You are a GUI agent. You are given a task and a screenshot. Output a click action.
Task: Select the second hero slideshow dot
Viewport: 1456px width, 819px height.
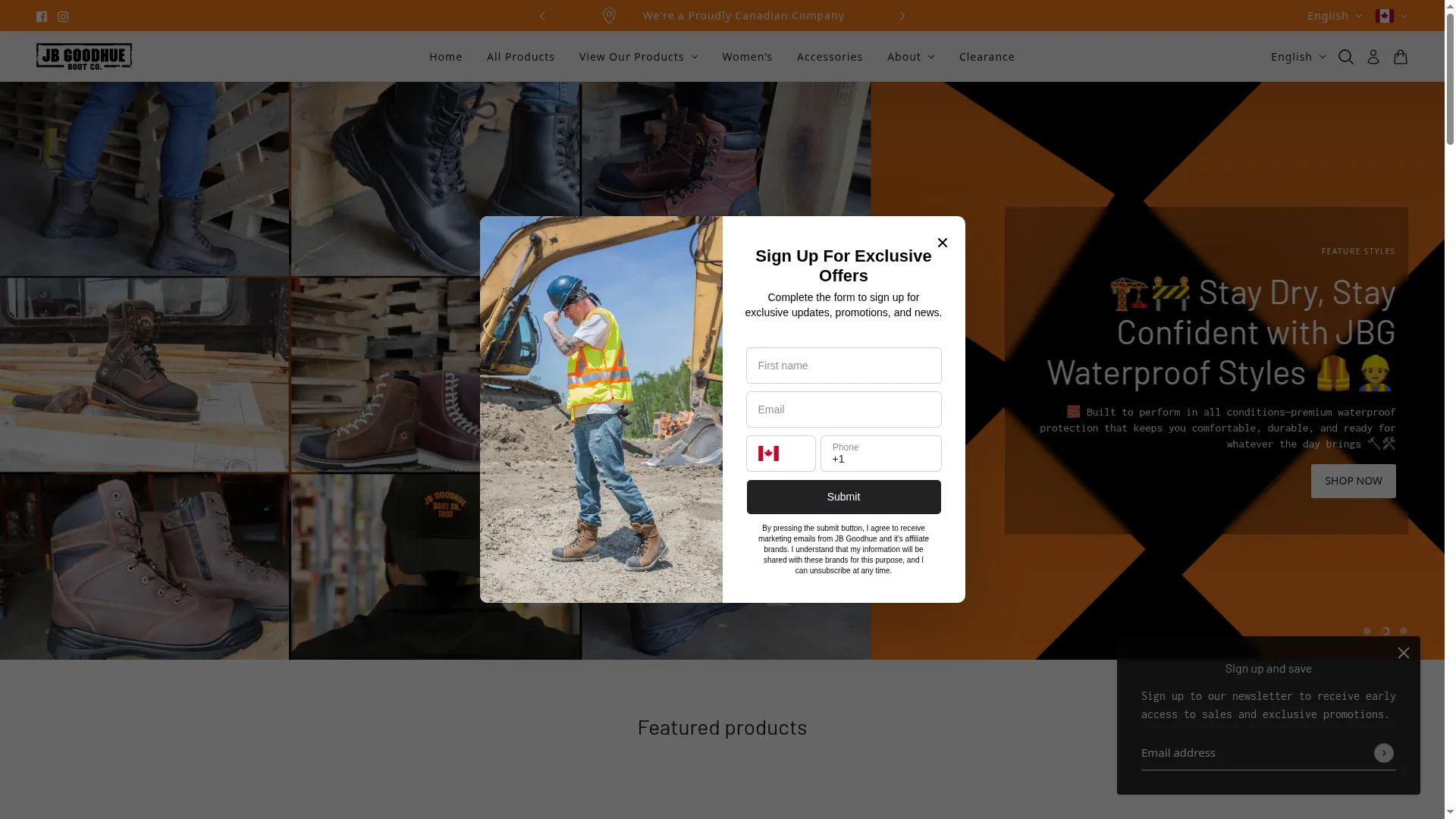(x=1385, y=632)
